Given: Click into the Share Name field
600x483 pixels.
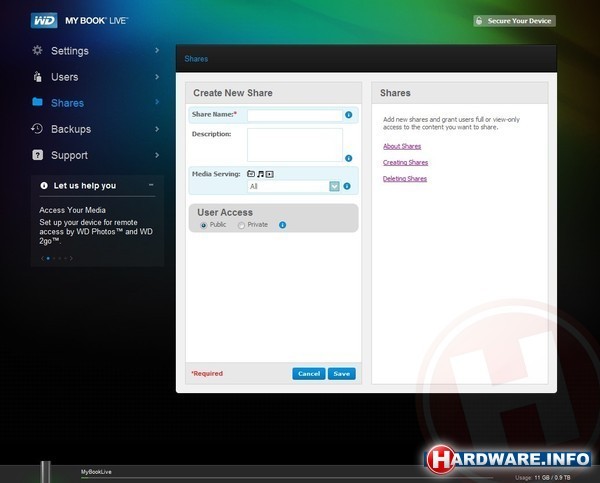Looking at the screenshot, I should (x=294, y=115).
